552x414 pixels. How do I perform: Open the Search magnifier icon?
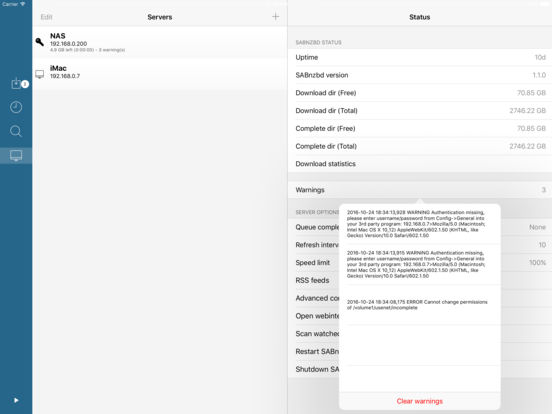pos(16,131)
